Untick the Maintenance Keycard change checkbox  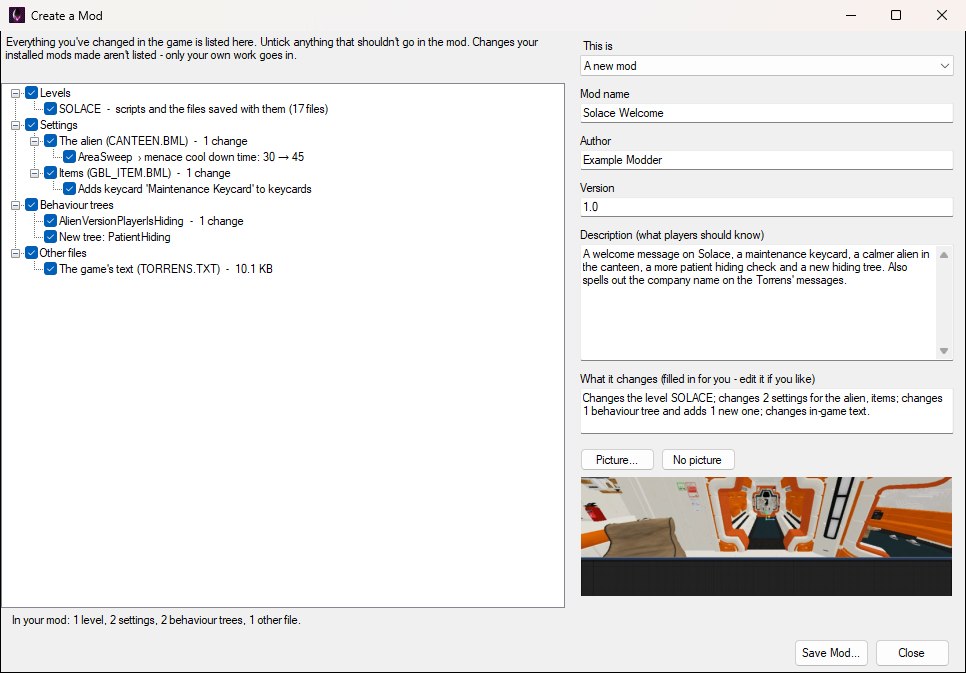(x=70, y=189)
